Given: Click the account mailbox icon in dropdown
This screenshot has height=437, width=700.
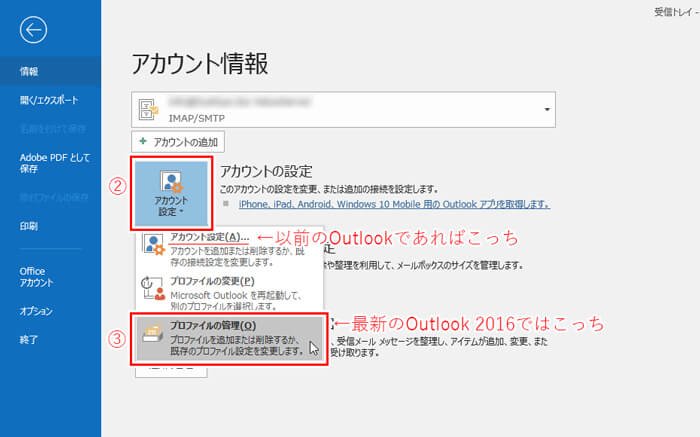Looking at the screenshot, I should (x=148, y=109).
